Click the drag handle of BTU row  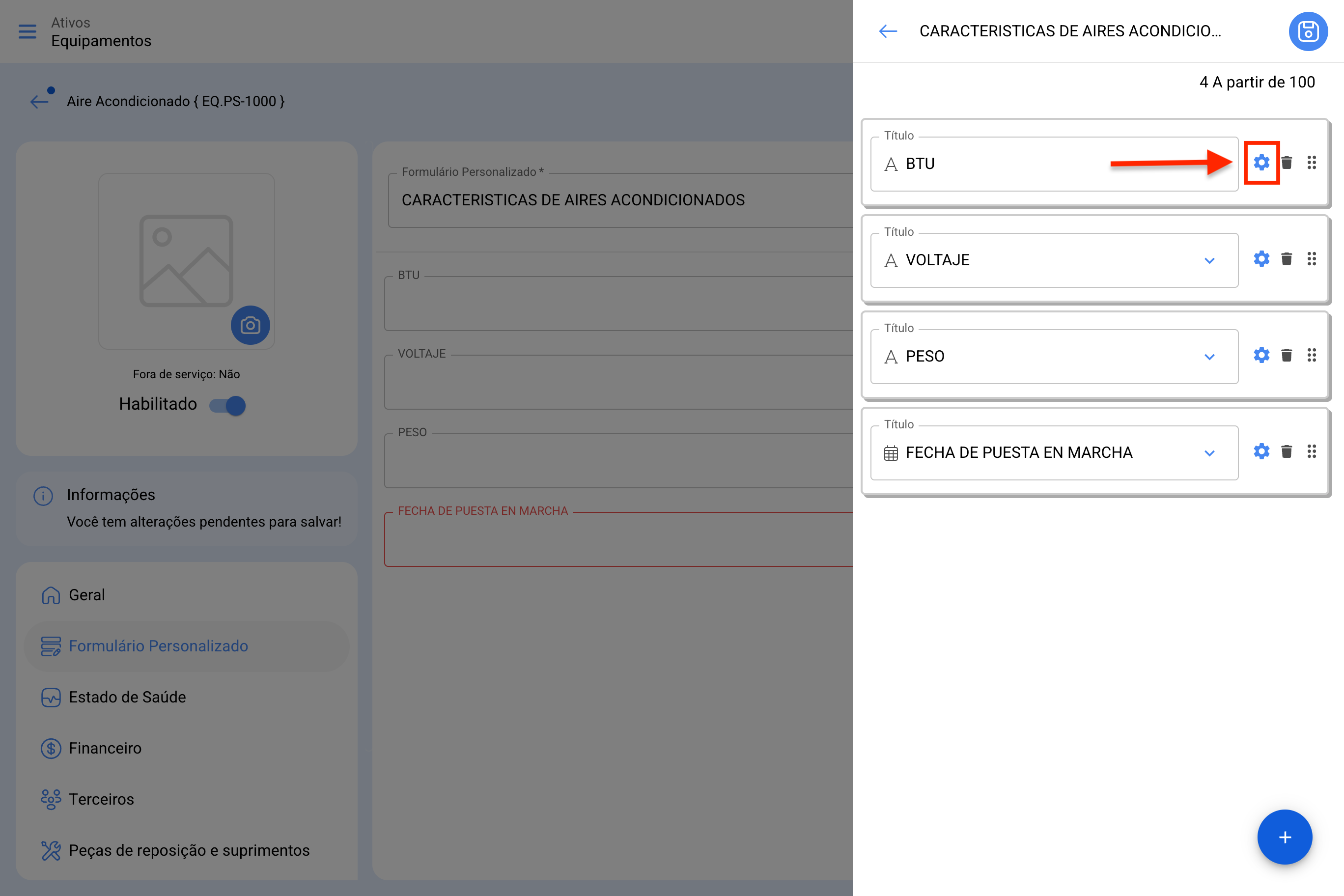(1312, 163)
